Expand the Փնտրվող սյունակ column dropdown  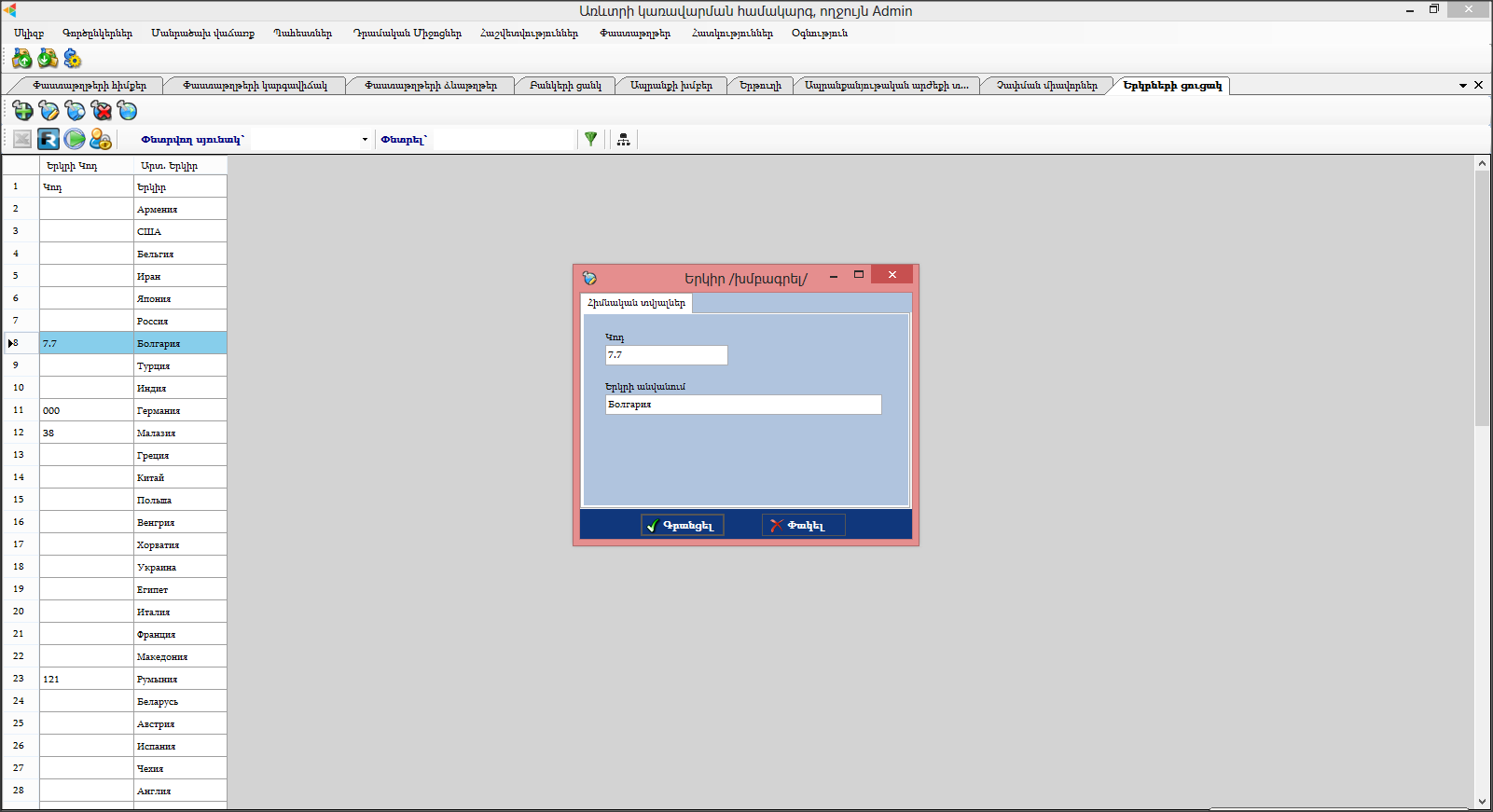[365, 140]
